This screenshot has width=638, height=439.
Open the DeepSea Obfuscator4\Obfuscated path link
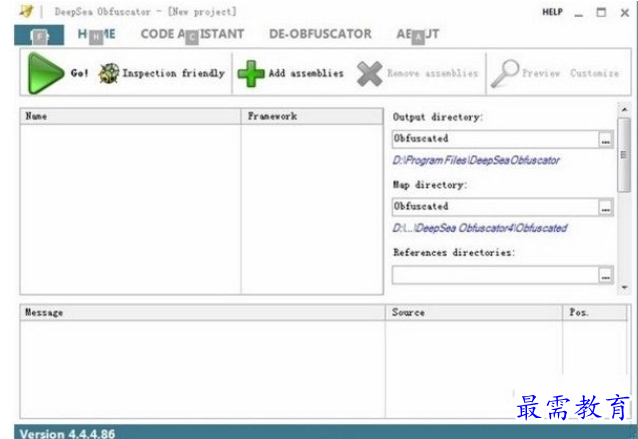pyautogui.click(x=480, y=228)
